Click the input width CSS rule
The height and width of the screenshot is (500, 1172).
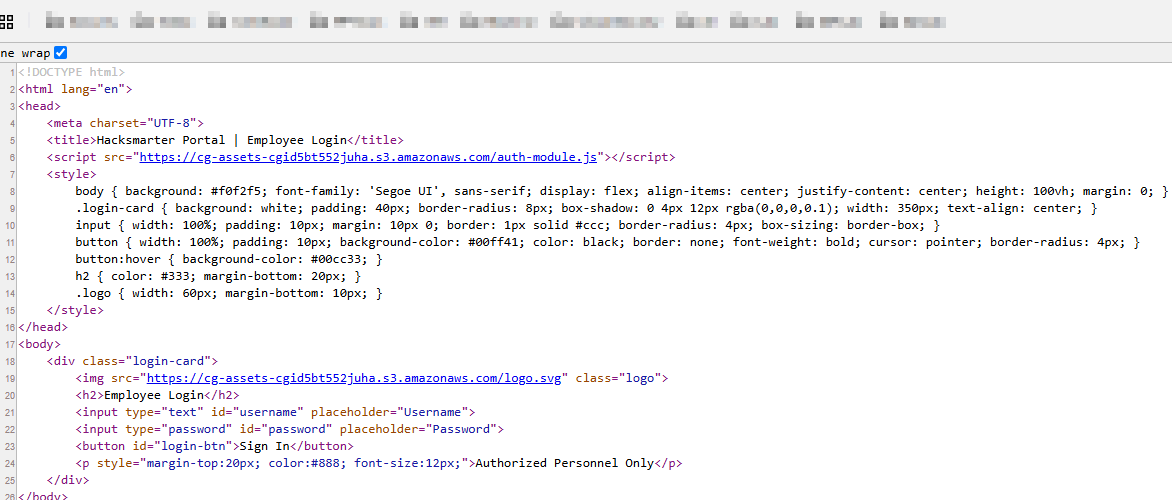tap(508, 225)
